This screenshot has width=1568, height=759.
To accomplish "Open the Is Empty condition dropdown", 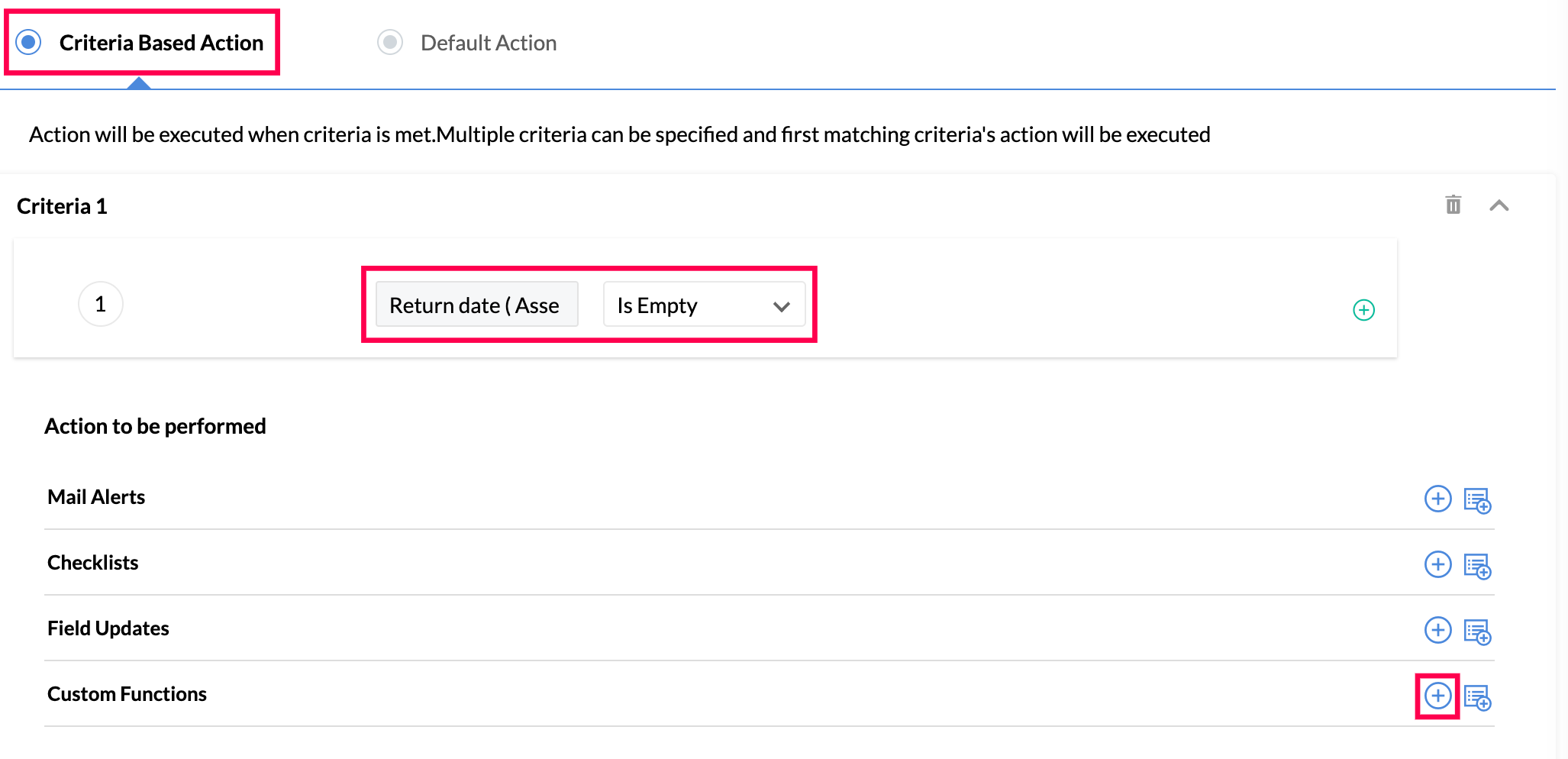I will point(703,305).
